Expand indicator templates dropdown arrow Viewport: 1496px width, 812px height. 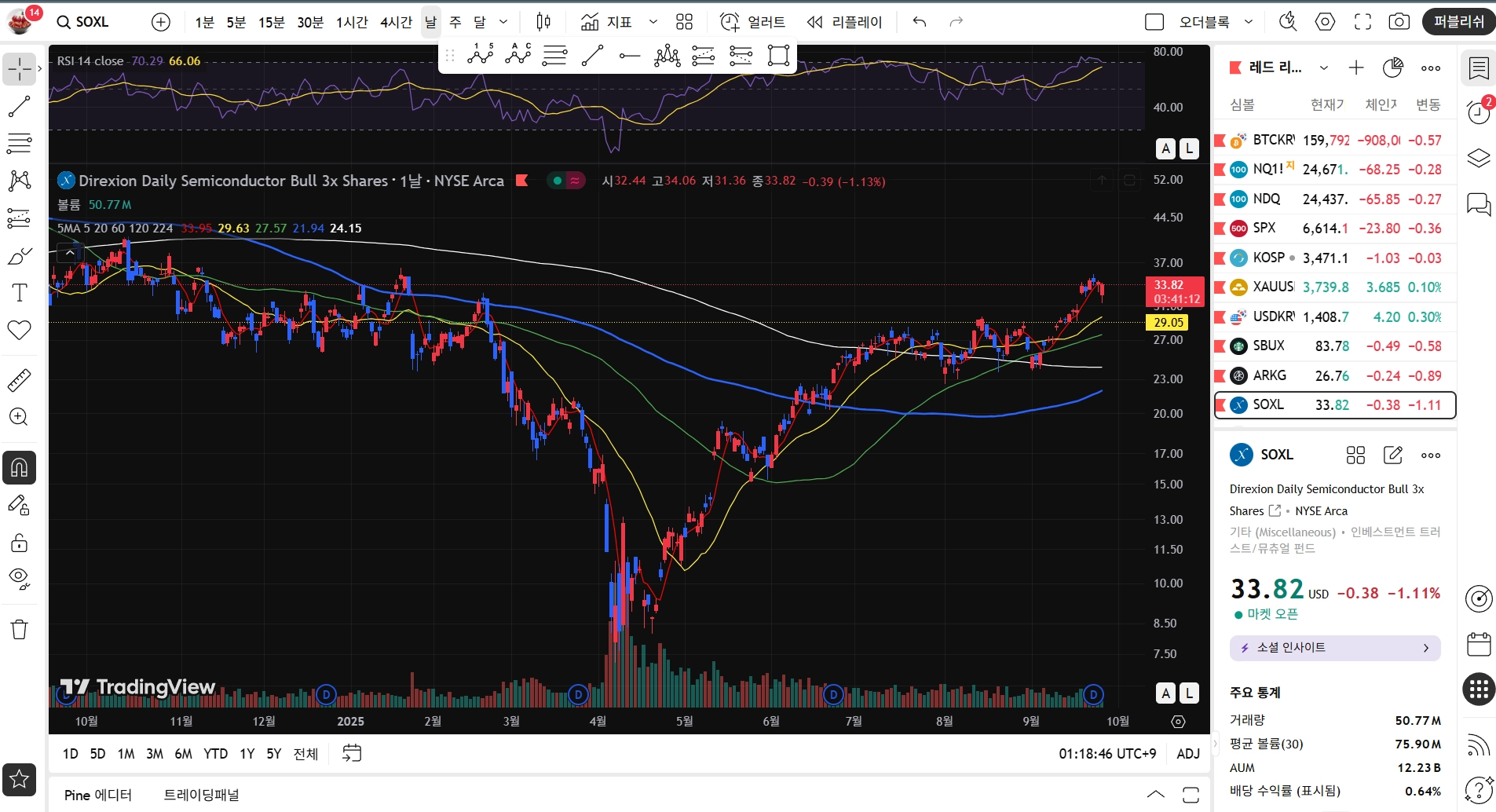[653, 22]
